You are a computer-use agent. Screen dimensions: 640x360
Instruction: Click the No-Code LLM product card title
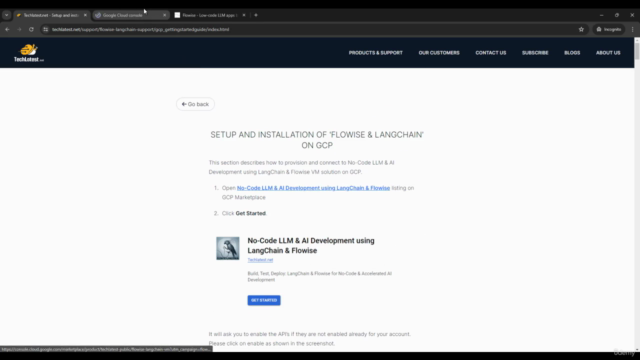[x=311, y=245]
